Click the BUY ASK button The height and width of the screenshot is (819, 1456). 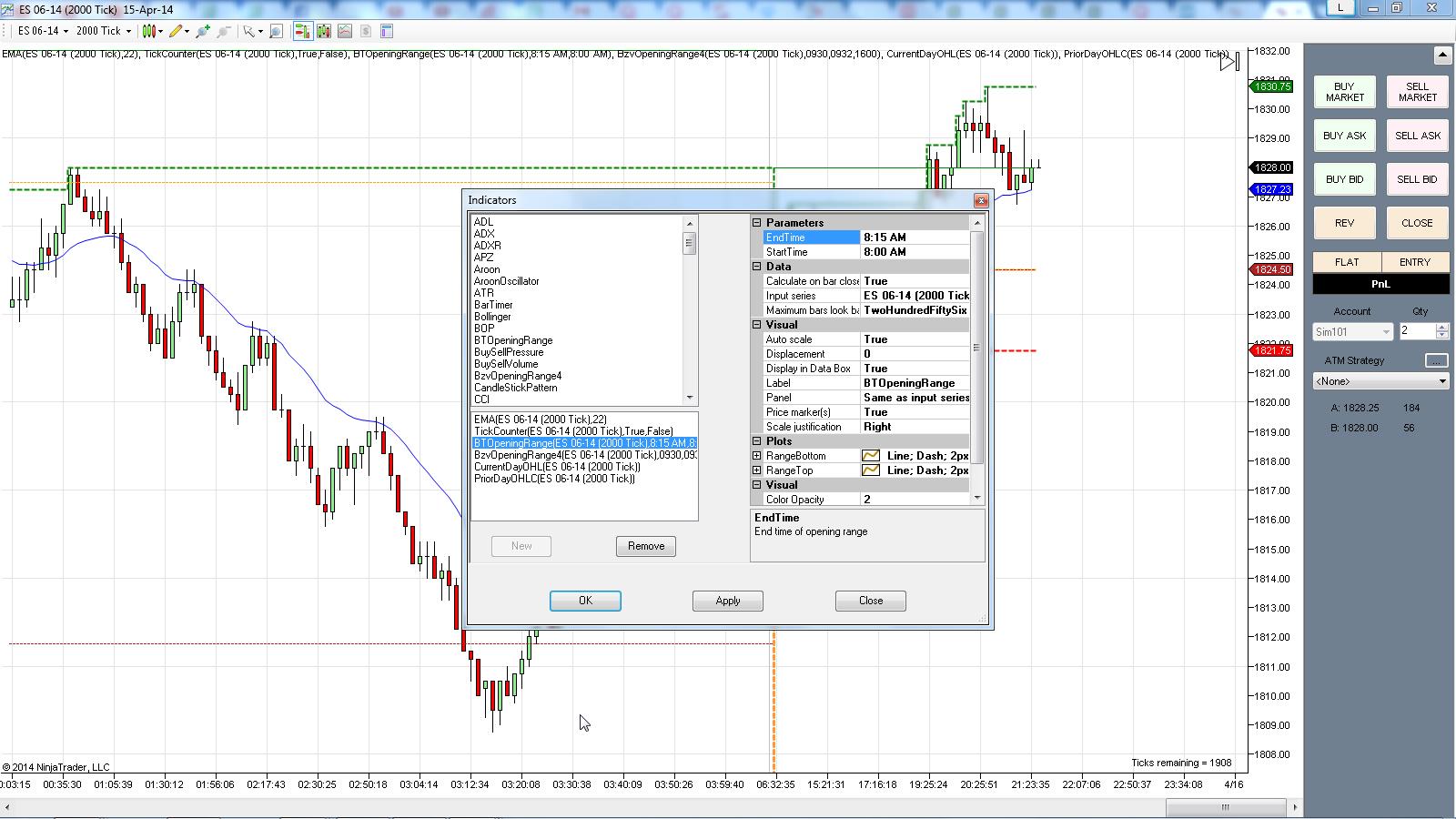click(x=1344, y=136)
